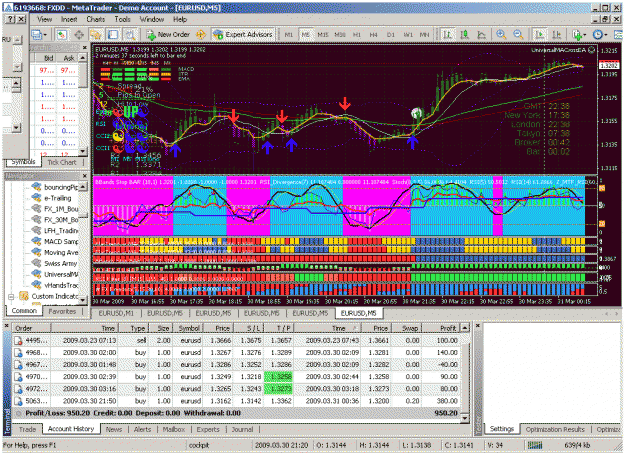Open Strategy Tester magnifier toolbar icon

130,35
